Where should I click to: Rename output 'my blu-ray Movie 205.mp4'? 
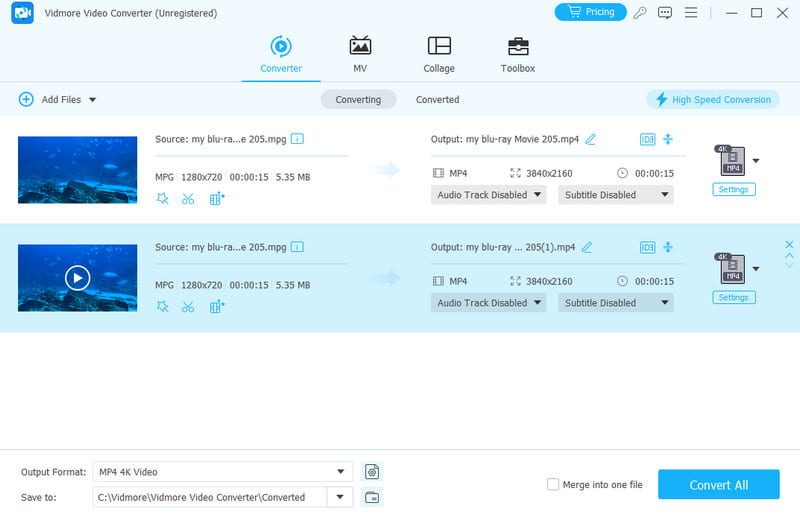590,139
